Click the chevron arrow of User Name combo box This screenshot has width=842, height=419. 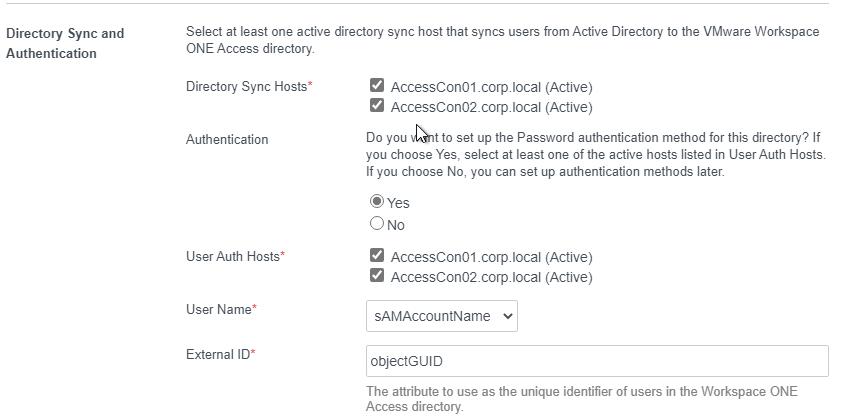tap(507, 316)
